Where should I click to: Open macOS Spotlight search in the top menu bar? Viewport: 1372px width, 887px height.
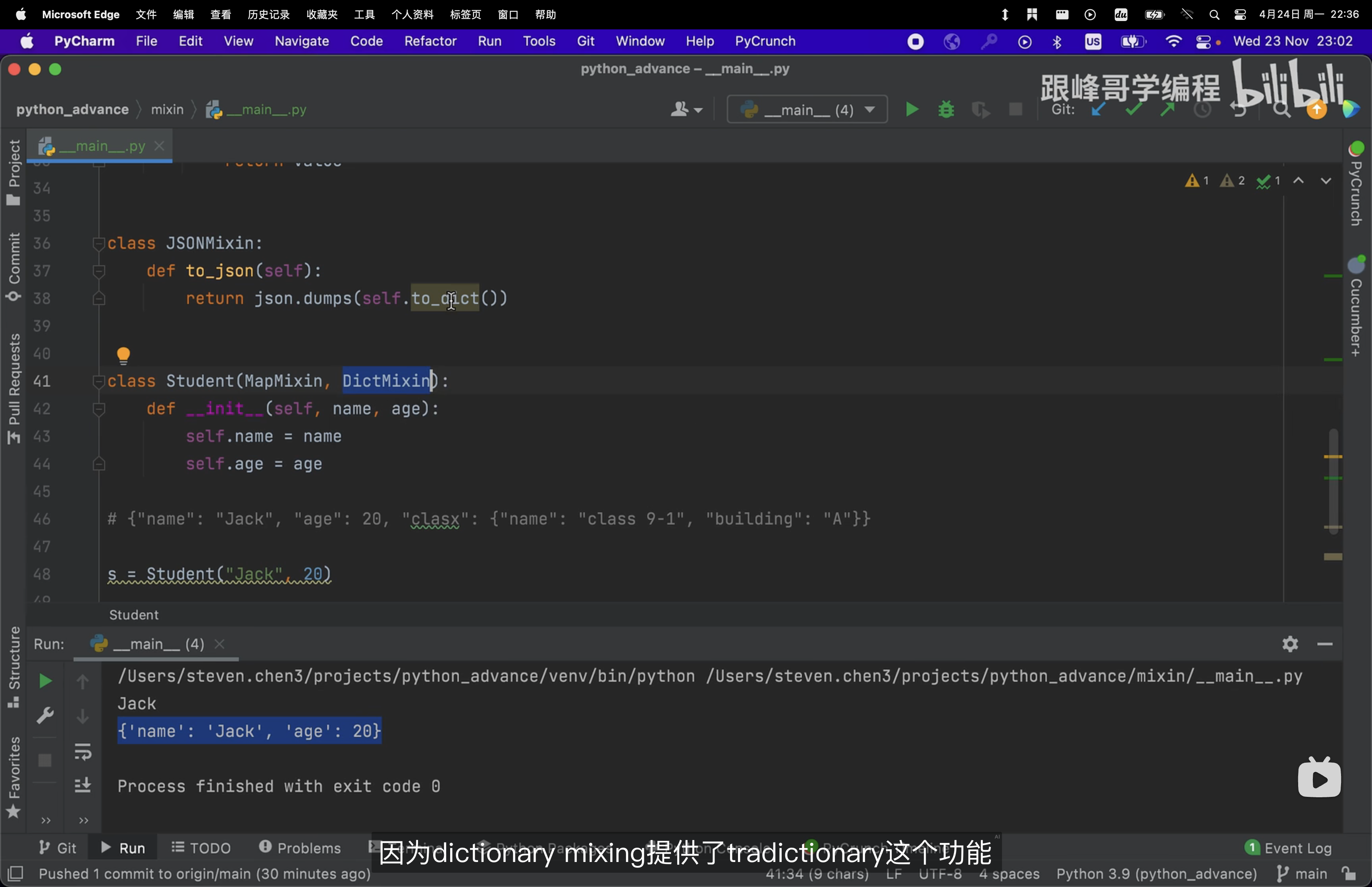[x=1214, y=14]
